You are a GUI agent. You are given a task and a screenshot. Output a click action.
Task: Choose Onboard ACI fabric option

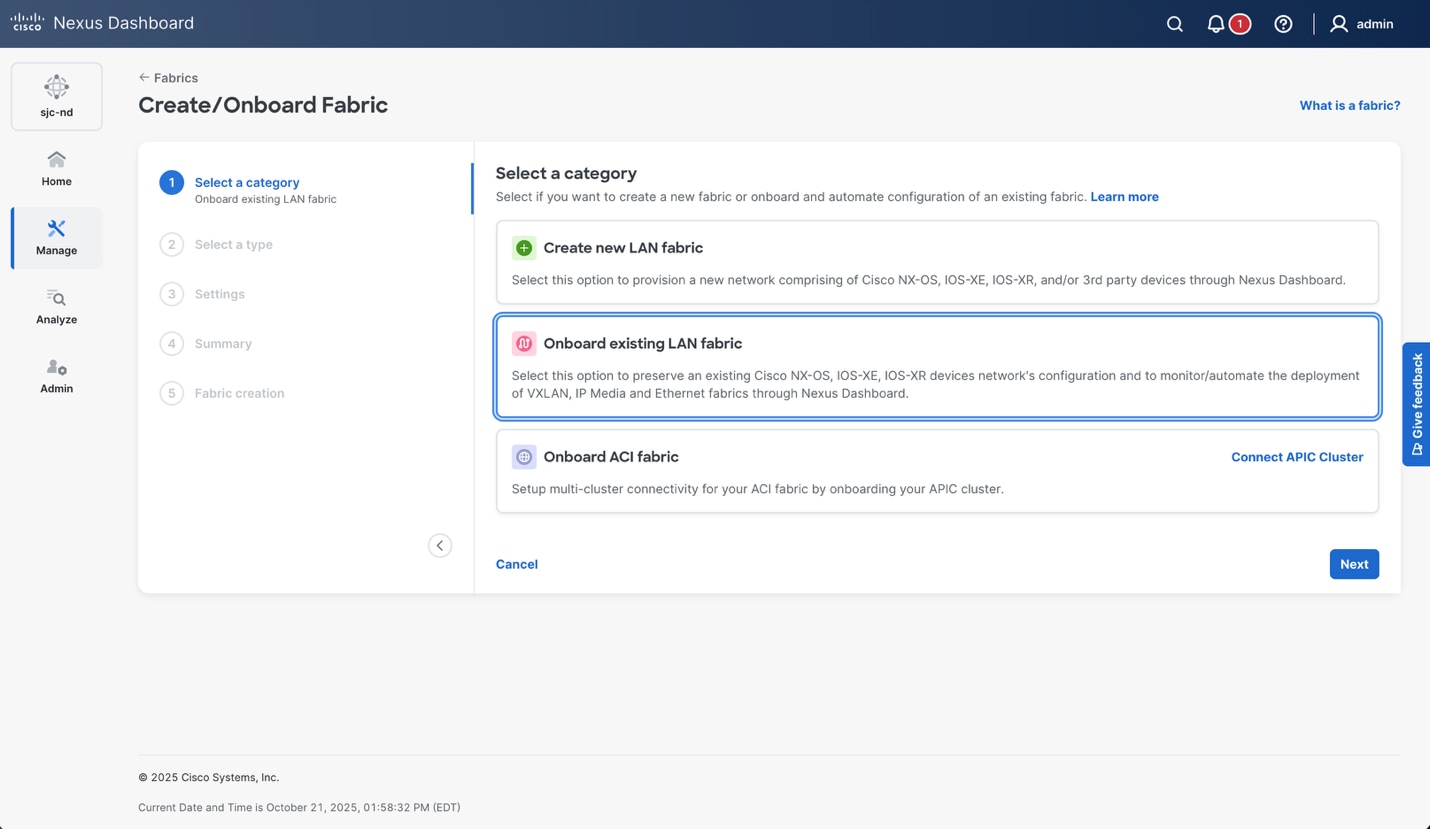tap(937, 471)
